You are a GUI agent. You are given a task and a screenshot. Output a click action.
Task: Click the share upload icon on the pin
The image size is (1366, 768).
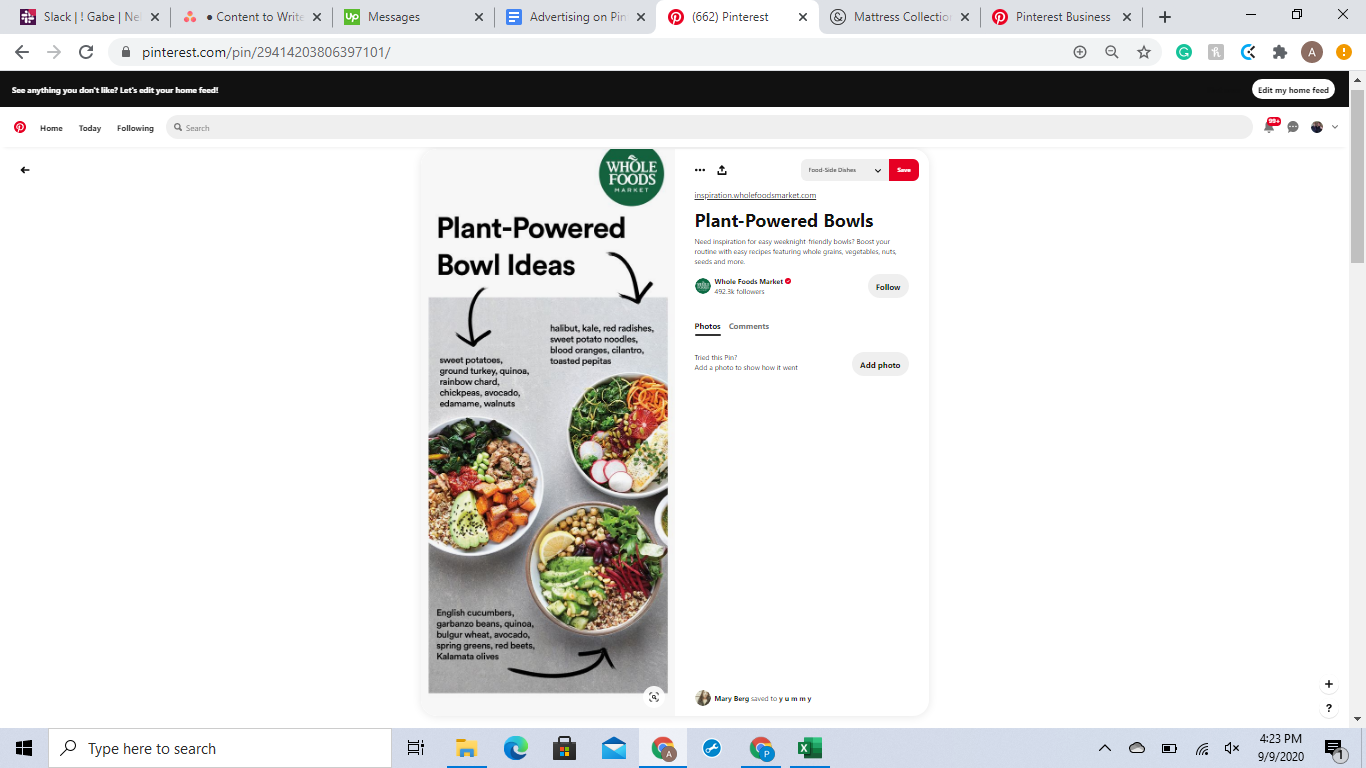[x=722, y=170]
